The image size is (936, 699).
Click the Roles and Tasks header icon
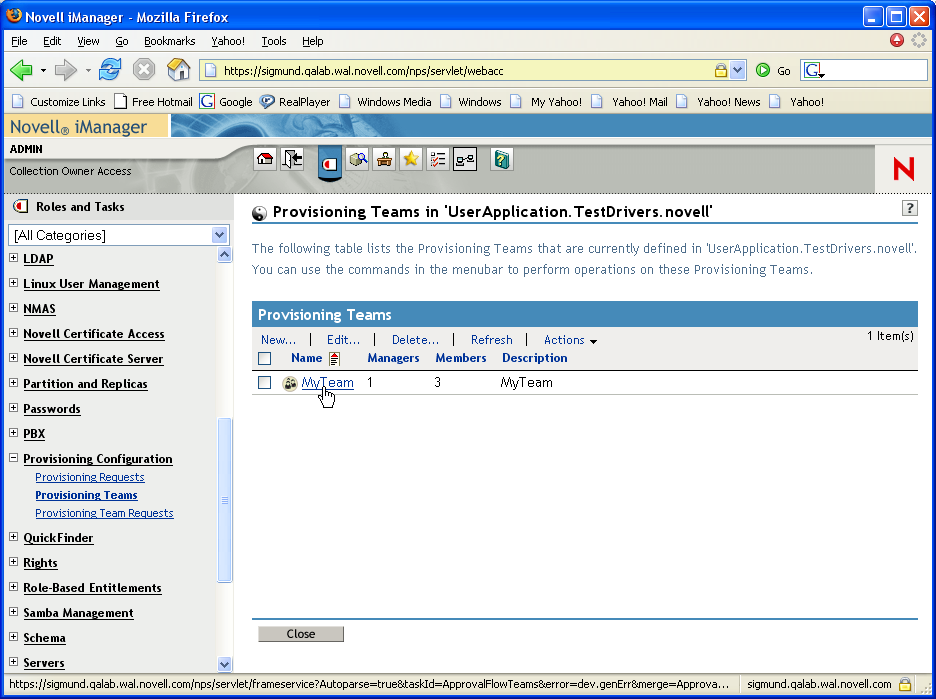point(21,207)
